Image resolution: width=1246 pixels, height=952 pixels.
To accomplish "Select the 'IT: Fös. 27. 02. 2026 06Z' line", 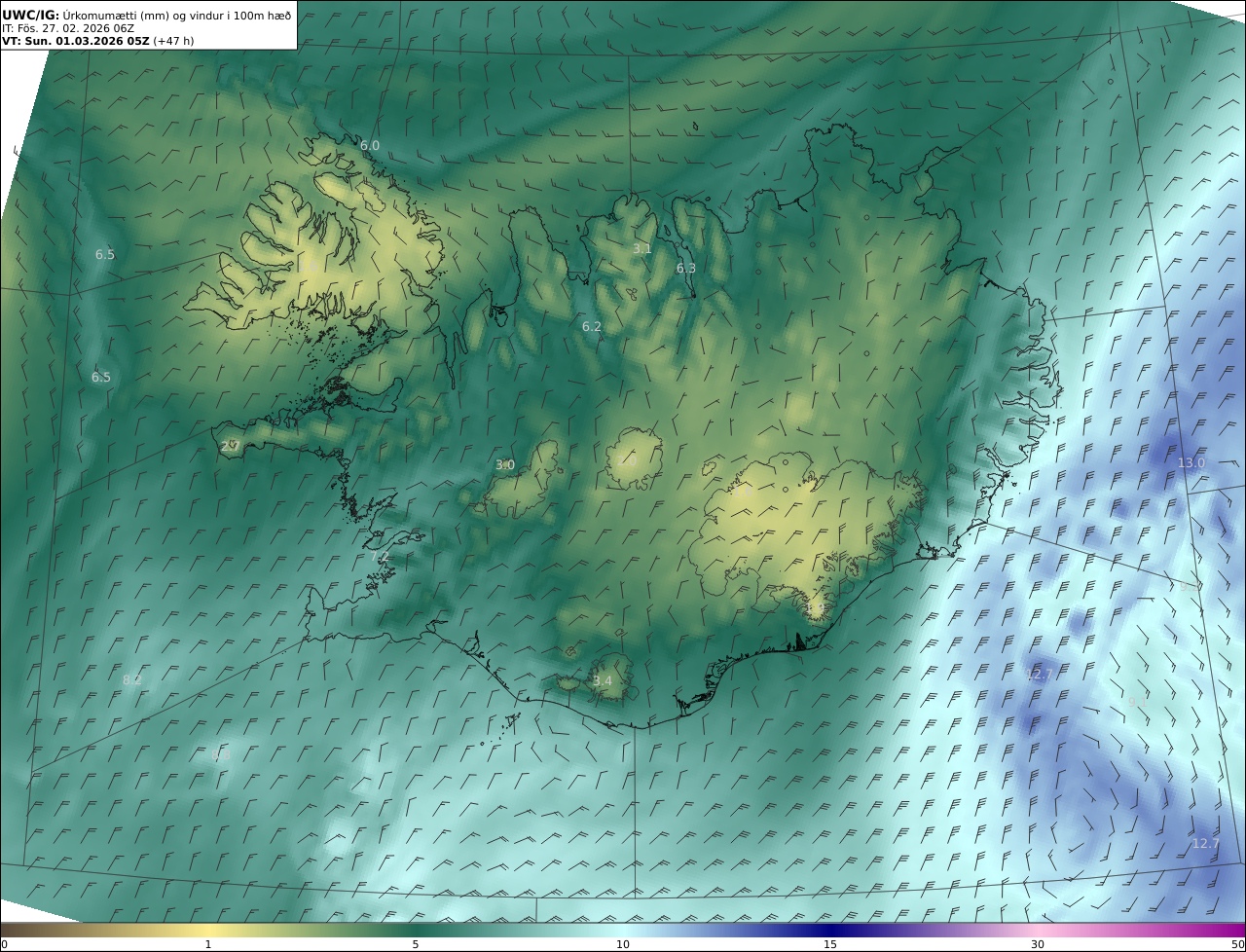I will coord(68,28).
